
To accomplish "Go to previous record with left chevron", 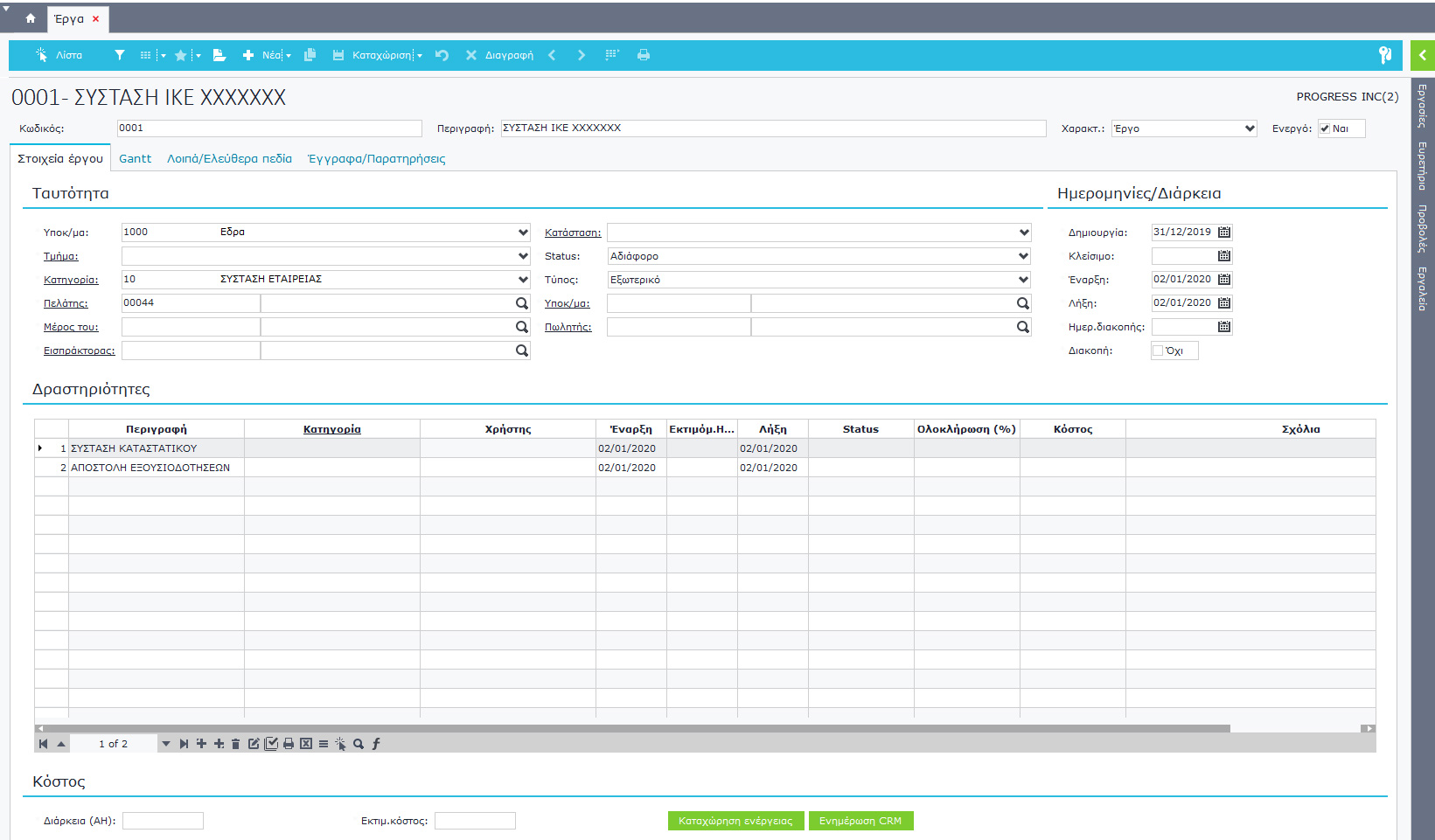I will (x=552, y=55).
